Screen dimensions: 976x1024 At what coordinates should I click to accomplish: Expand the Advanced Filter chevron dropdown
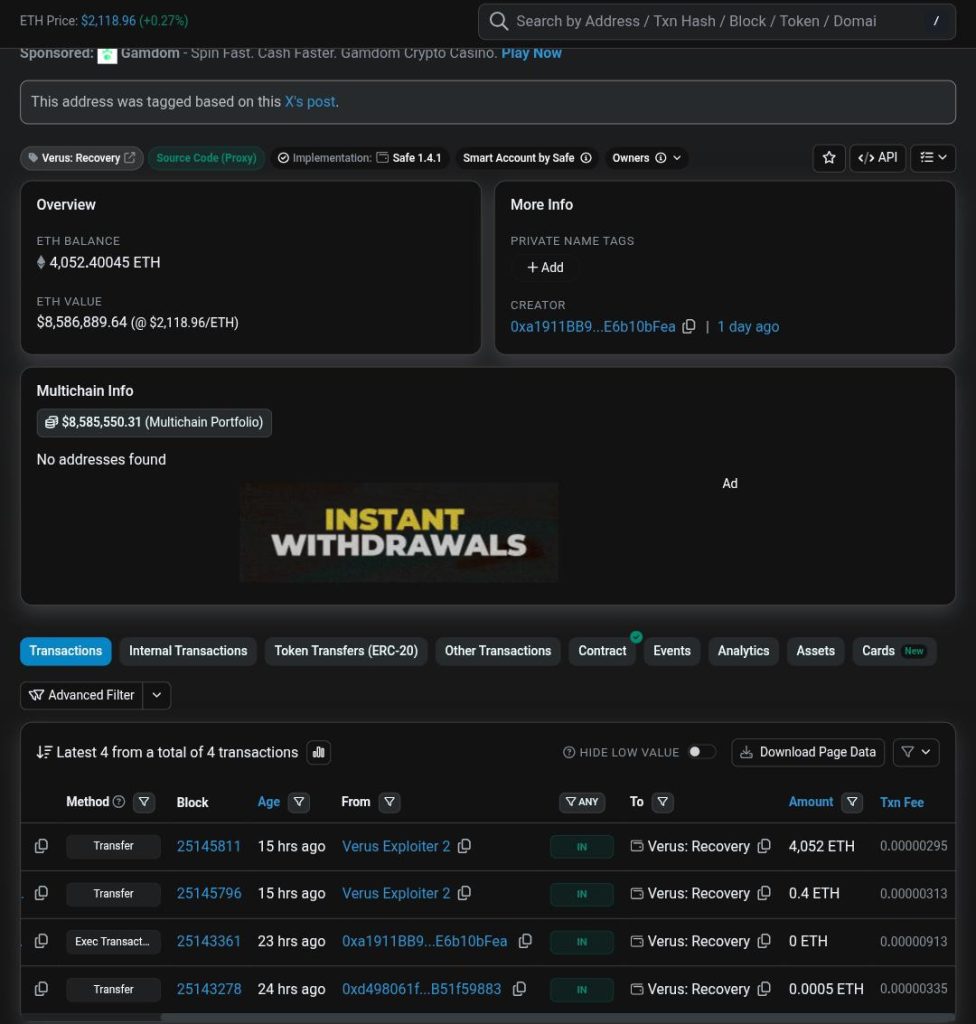(157, 696)
